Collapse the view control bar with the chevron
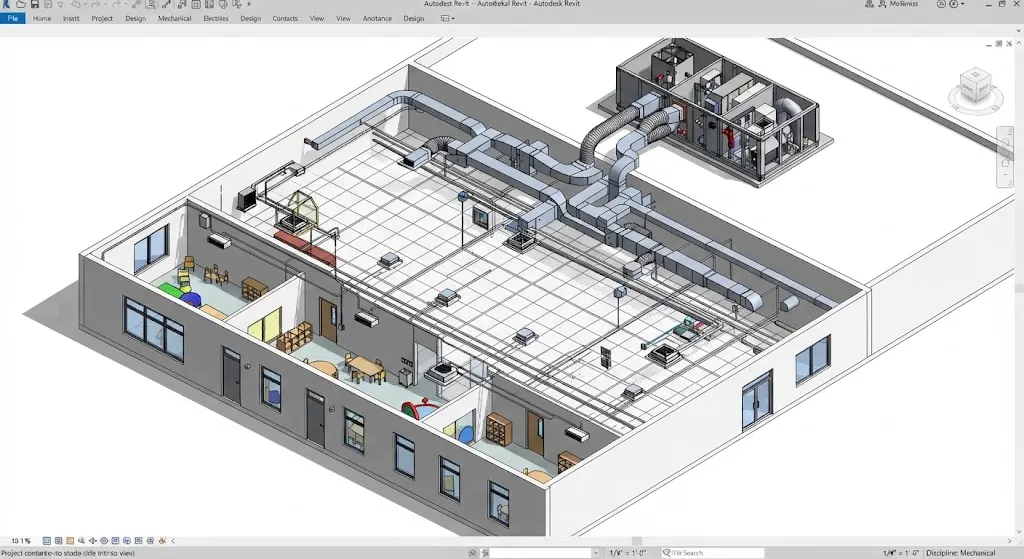This screenshot has height=559, width=1024. pyautogui.click(x=173, y=541)
